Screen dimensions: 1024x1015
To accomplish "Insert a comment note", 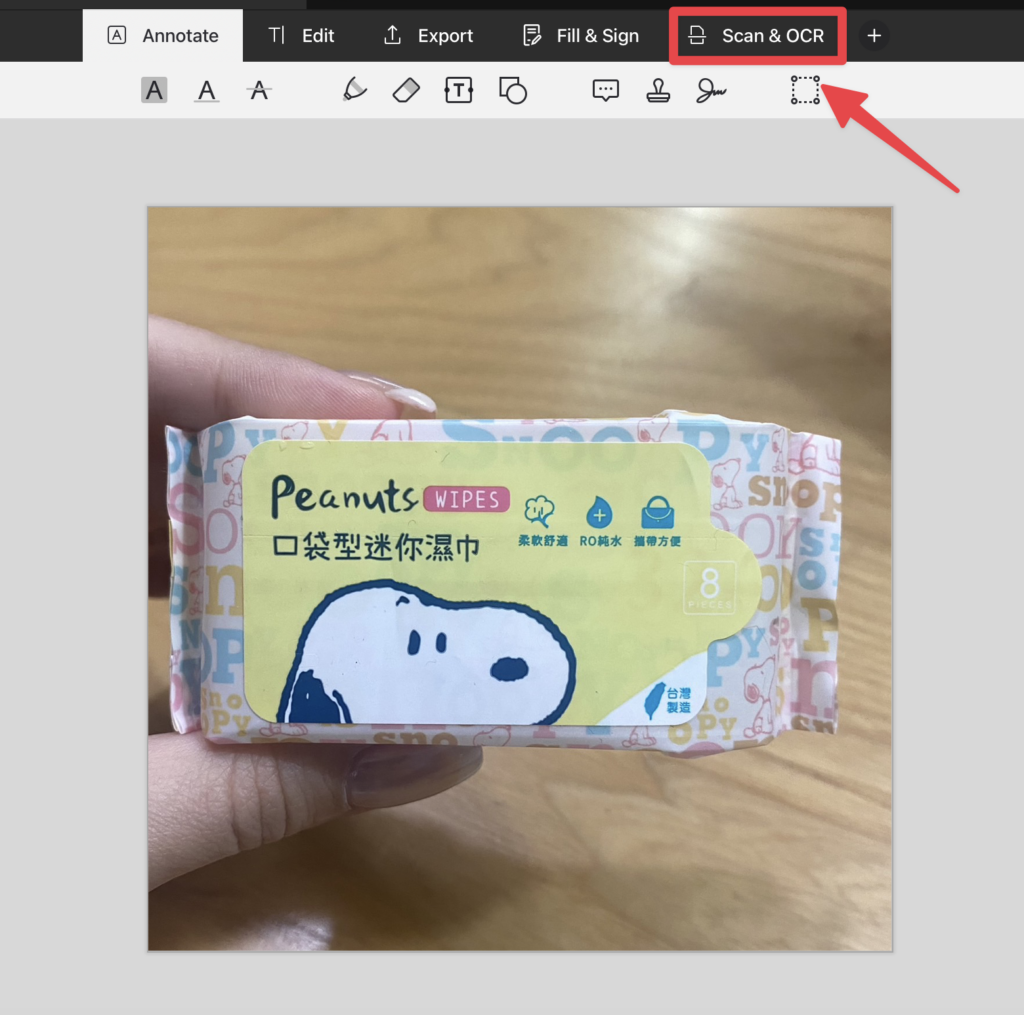I will tap(605, 90).
